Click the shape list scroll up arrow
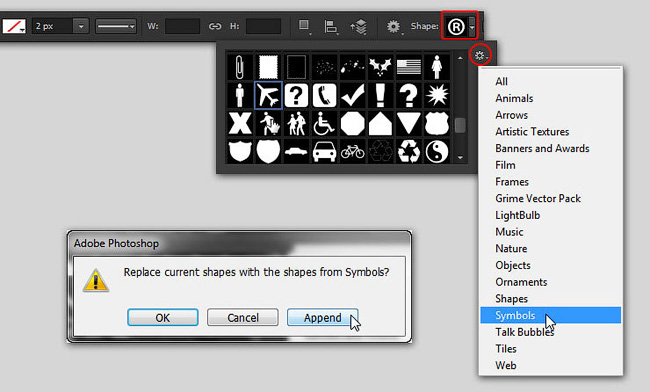The image size is (650, 392). (460, 58)
